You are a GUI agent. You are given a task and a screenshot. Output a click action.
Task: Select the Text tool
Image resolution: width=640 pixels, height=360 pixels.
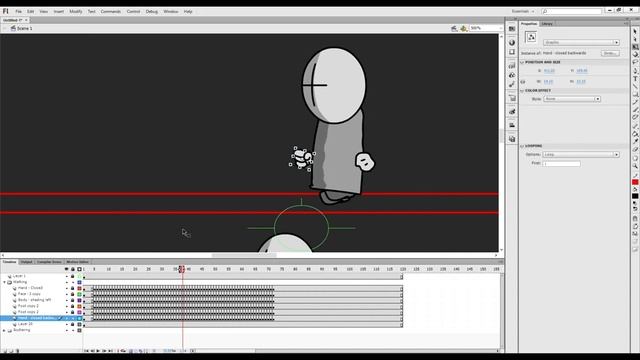tap(635, 78)
